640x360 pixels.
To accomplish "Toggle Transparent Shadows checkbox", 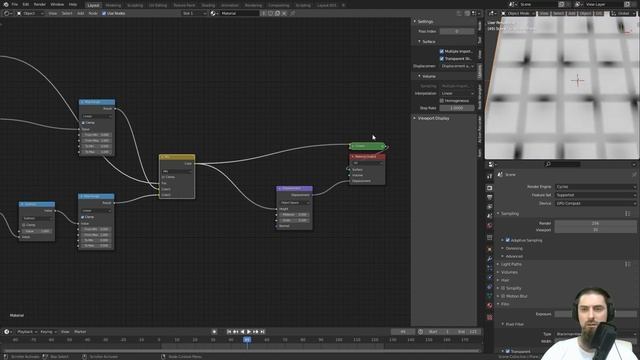I will click(442, 59).
